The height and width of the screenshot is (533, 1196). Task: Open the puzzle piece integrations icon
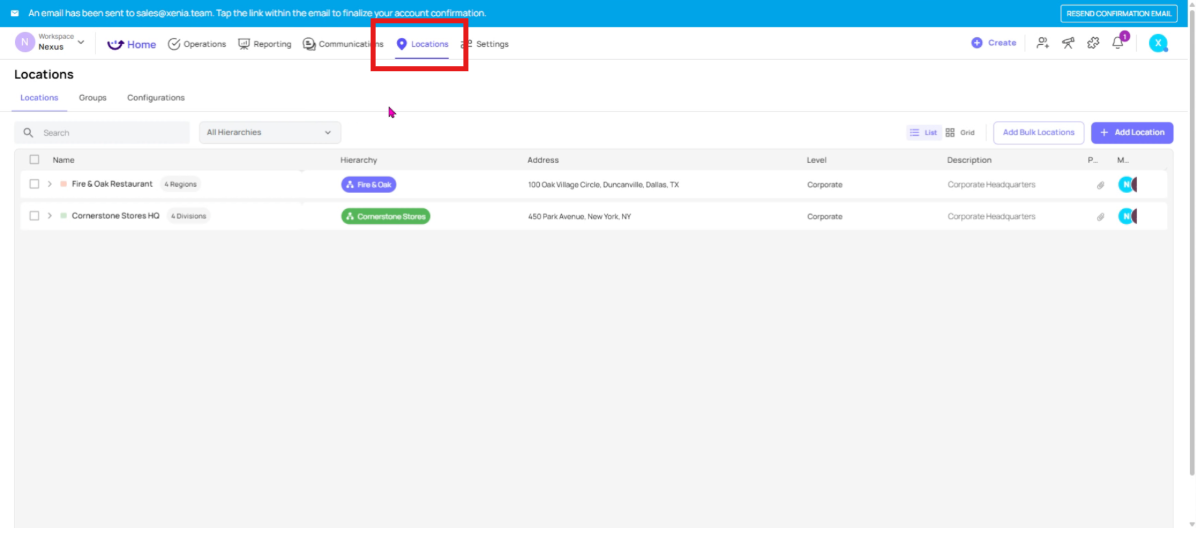pyautogui.click(x=1093, y=43)
